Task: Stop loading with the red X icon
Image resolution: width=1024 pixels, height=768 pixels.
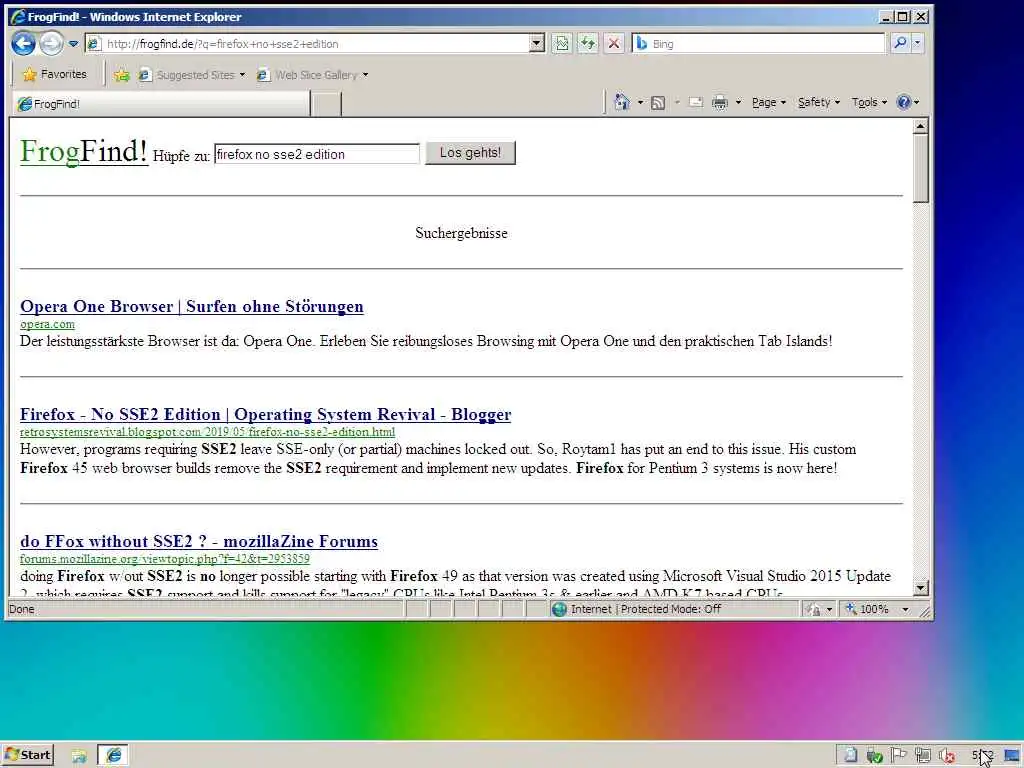Action: tap(614, 44)
